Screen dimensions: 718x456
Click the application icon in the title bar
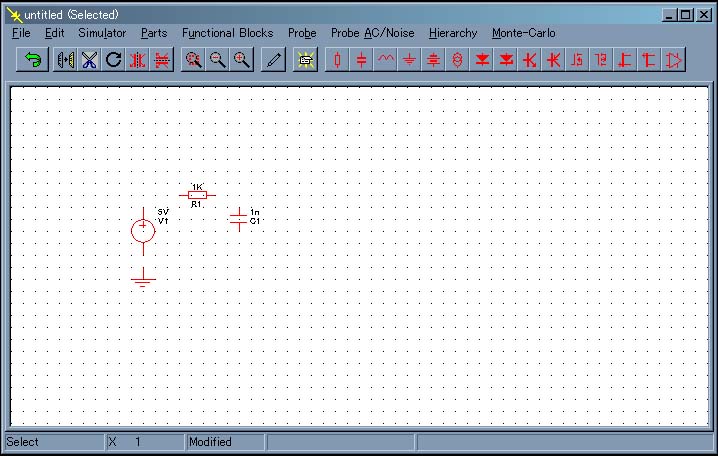click(14, 15)
